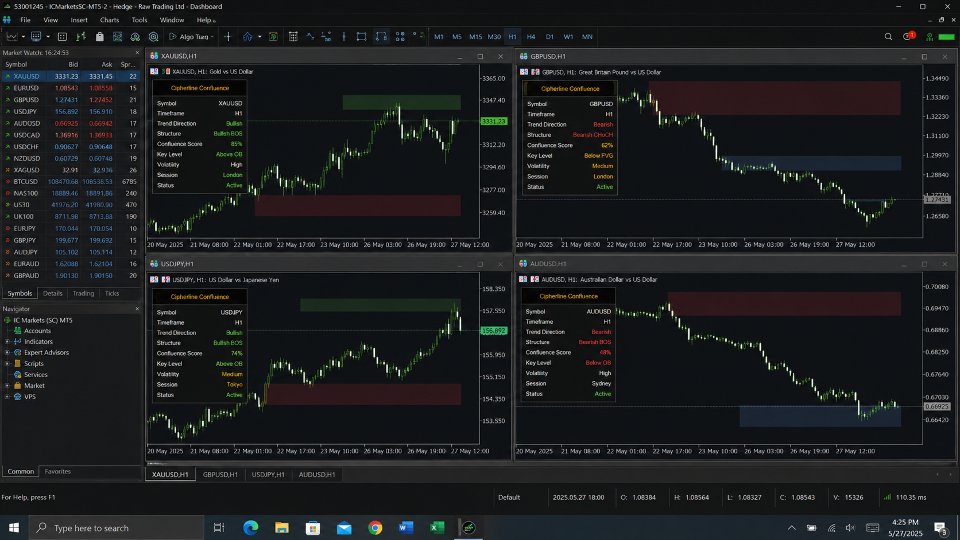Switch timeframe to H4
Viewport: 960px width, 540px height.
(531, 37)
